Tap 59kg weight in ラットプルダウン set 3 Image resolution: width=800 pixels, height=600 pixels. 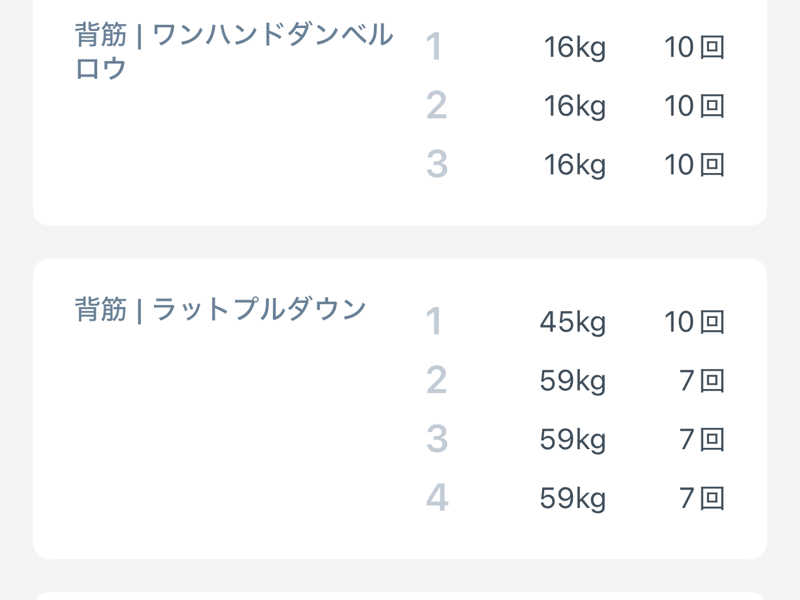pos(572,439)
